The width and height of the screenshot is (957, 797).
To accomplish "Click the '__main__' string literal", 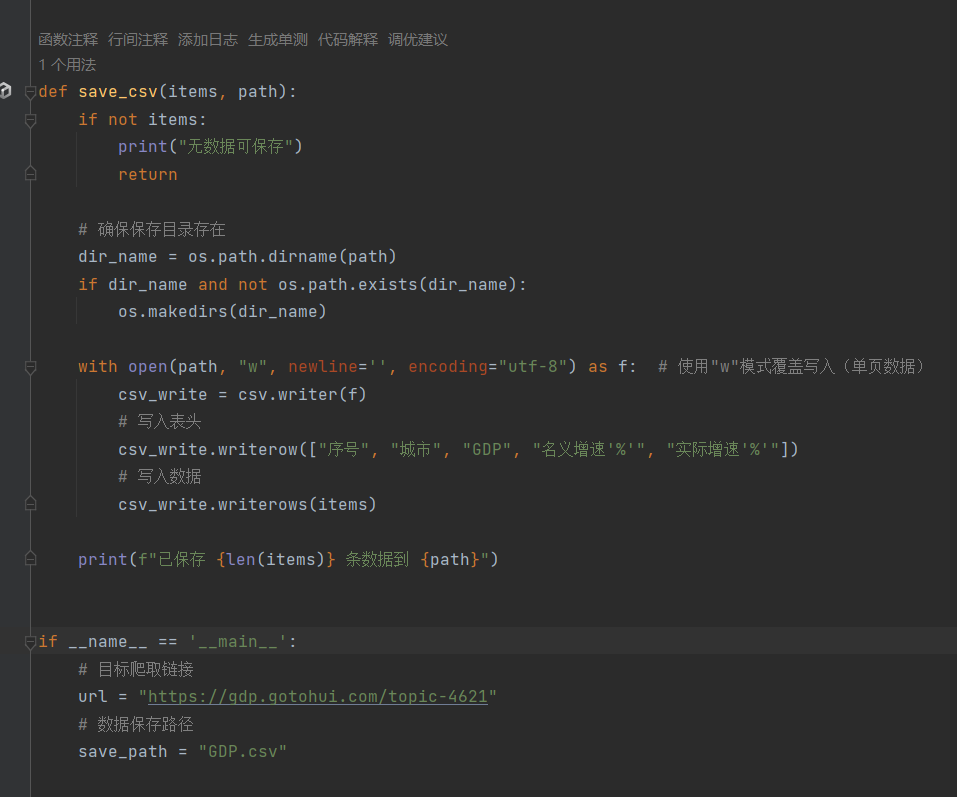I will pos(237,642).
